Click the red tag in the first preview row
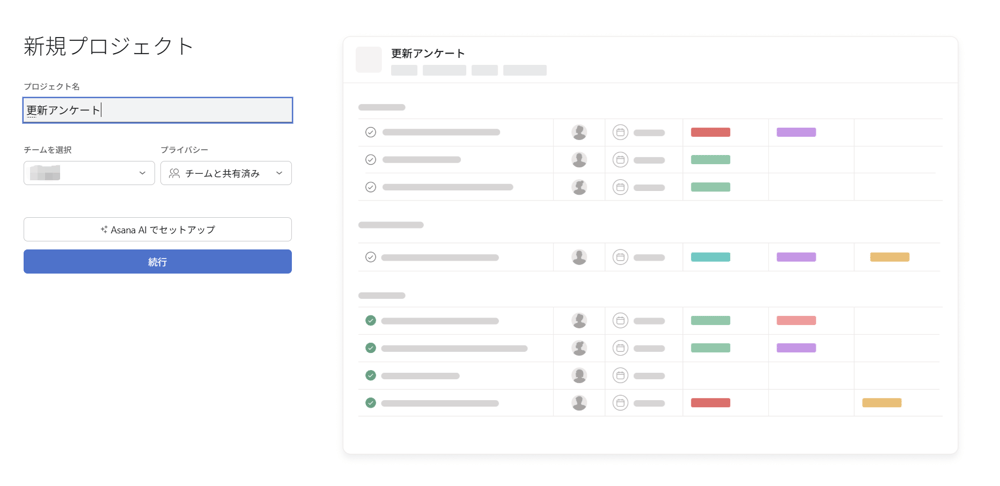This screenshot has height=486, width=1000. coord(710,132)
